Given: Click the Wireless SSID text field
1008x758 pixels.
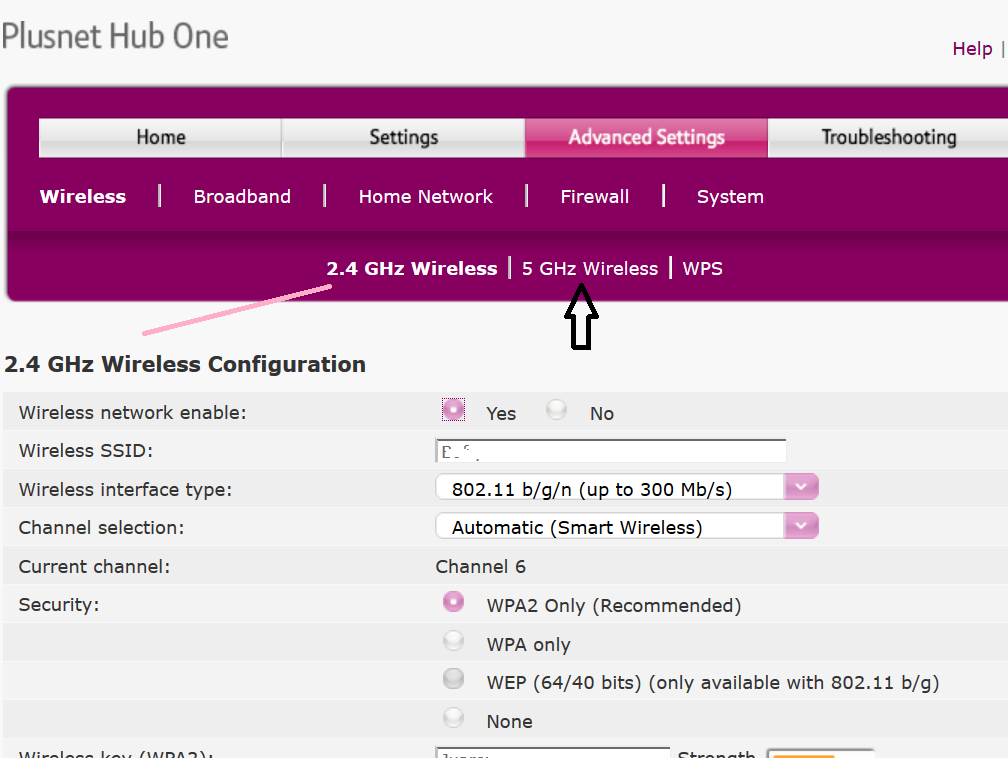Looking at the screenshot, I should coord(610,452).
